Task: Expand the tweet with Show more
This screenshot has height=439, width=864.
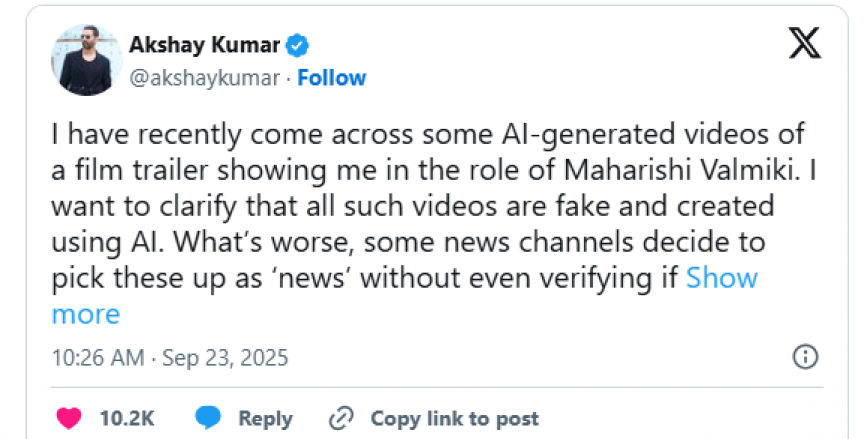Action: click(x=721, y=277)
